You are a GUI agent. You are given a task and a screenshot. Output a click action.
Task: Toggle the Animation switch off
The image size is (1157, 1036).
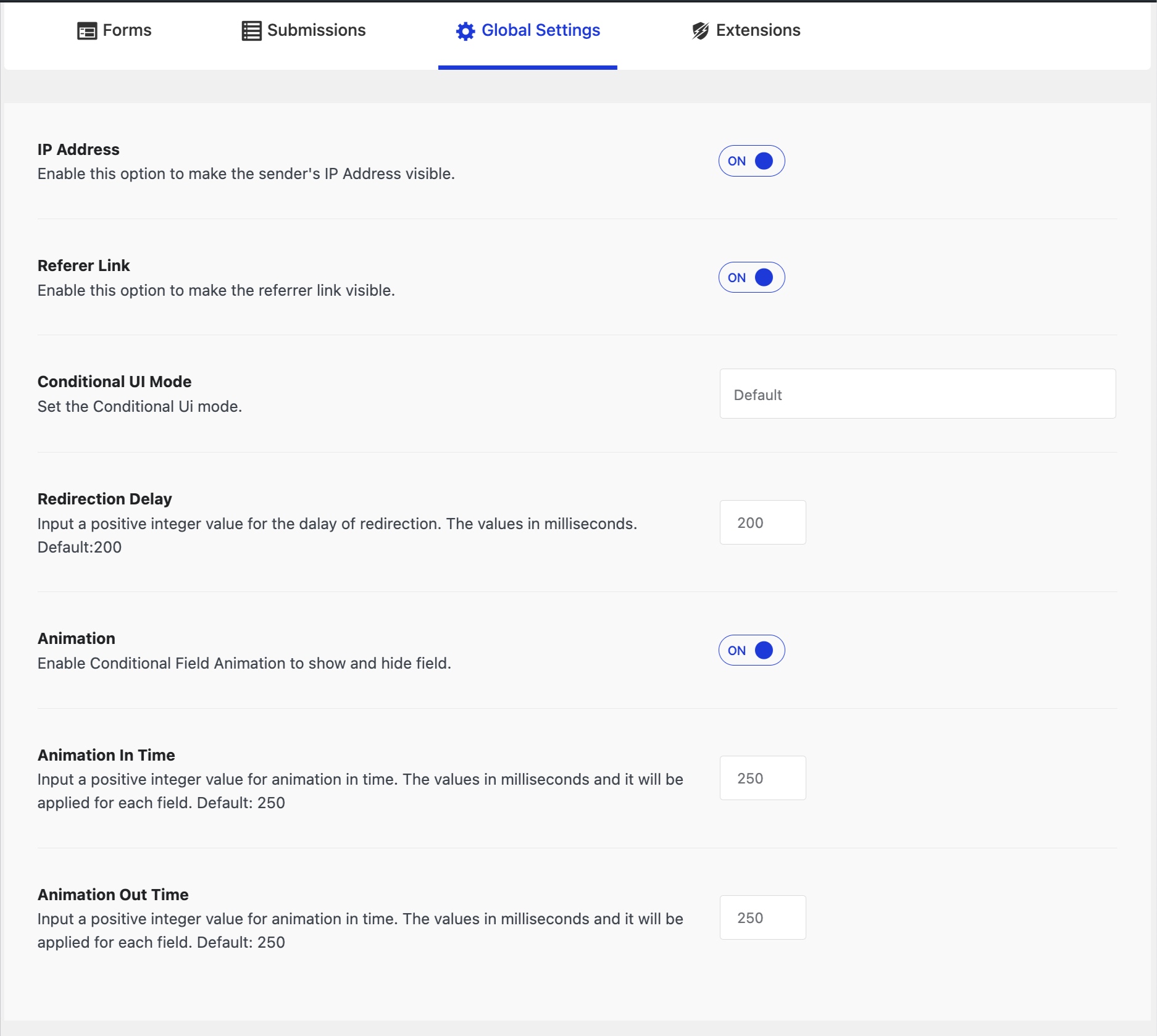[751, 650]
